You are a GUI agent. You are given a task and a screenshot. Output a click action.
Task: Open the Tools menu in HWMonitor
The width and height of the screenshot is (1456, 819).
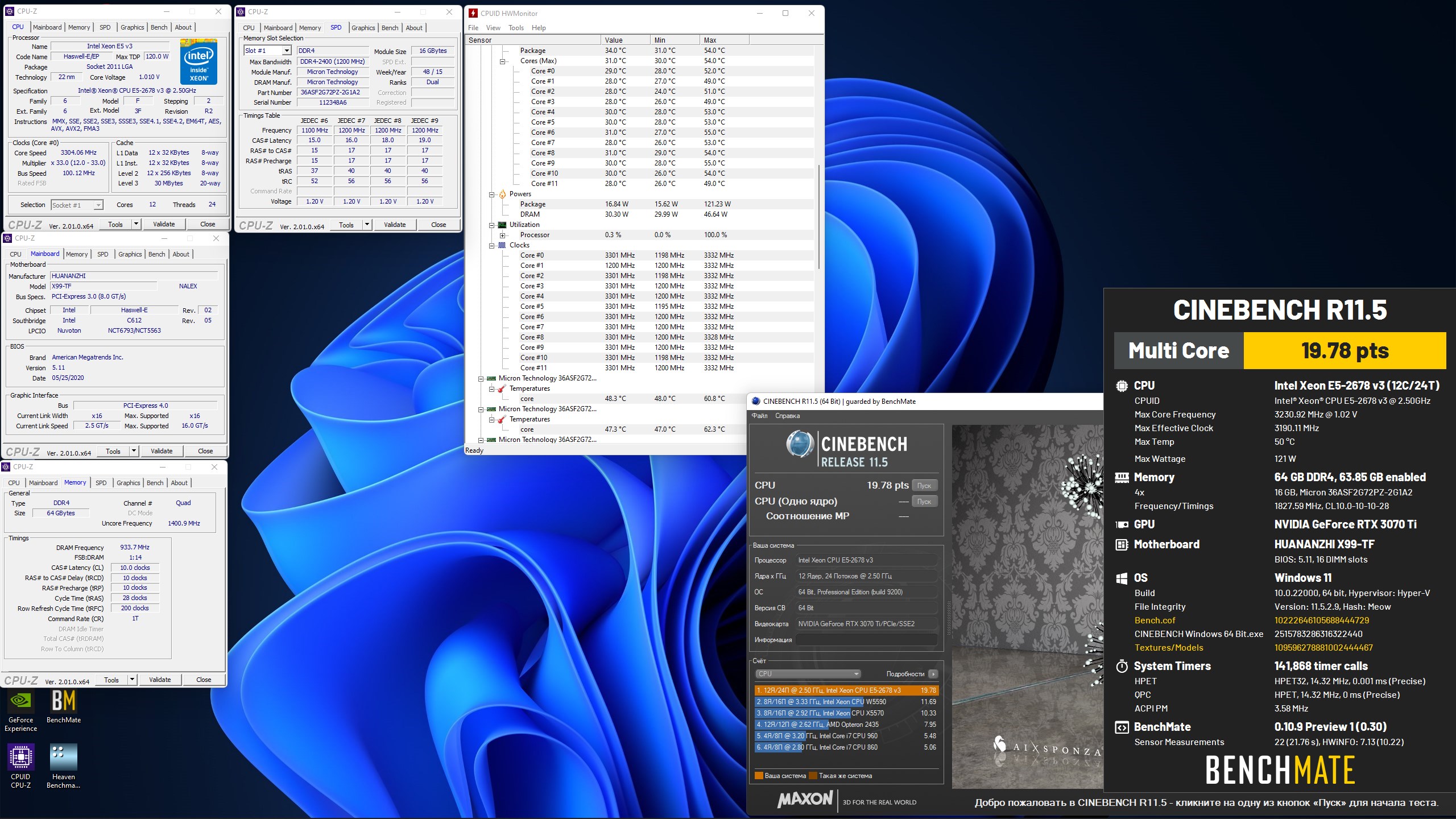(x=516, y=28)
